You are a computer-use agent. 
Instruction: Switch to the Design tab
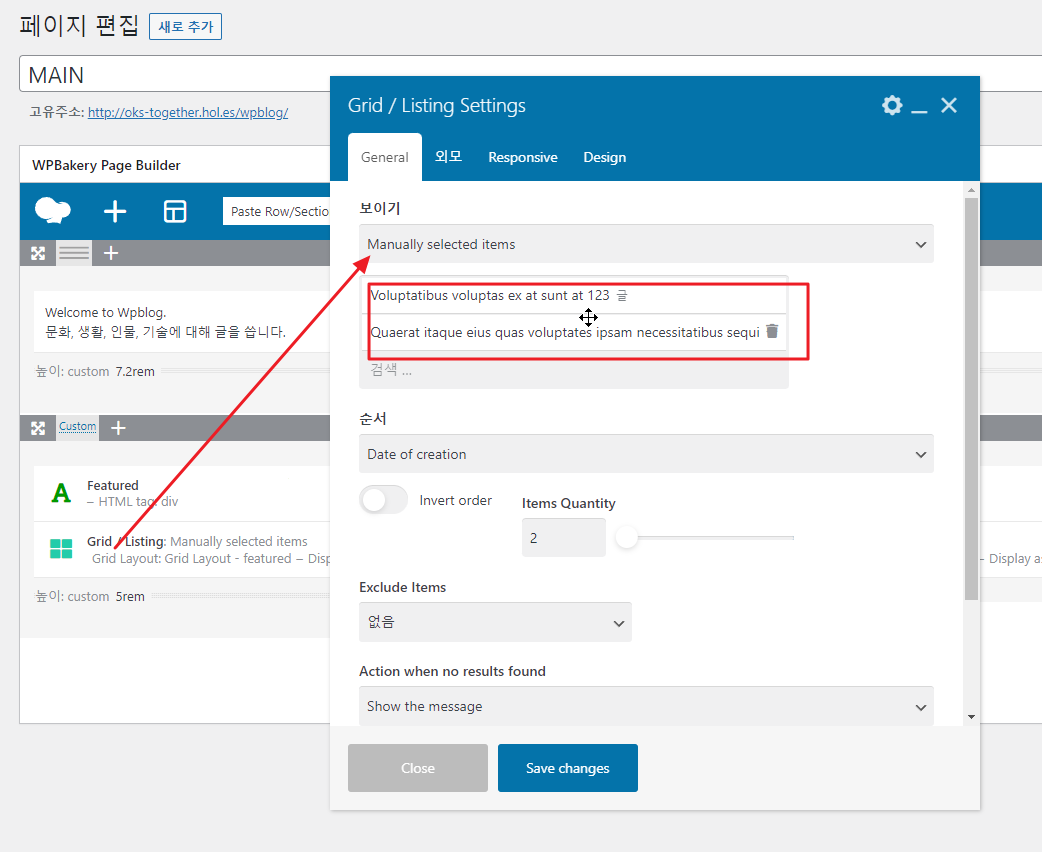click(605, 158)
